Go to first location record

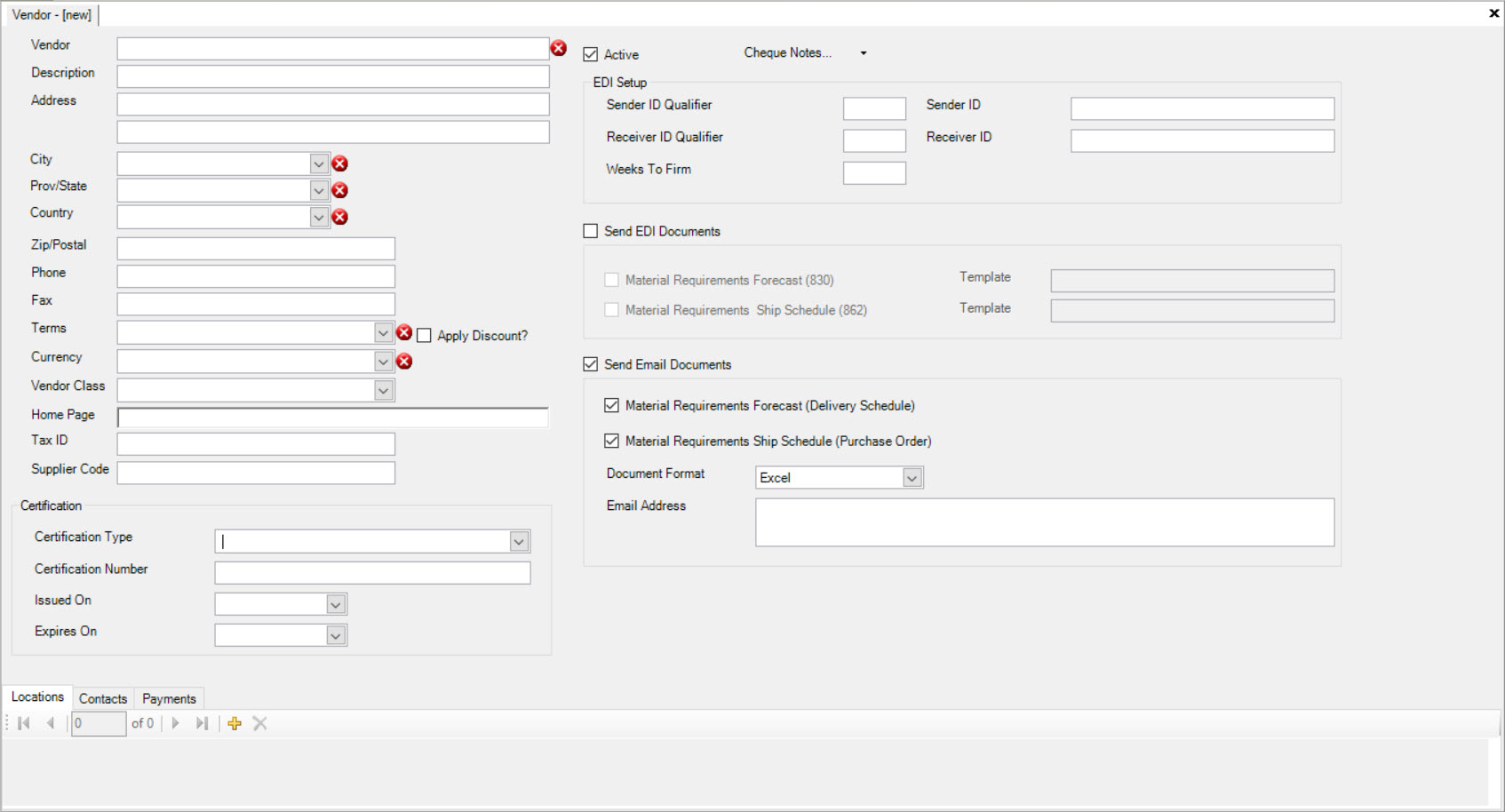click(x=24, y=723)
